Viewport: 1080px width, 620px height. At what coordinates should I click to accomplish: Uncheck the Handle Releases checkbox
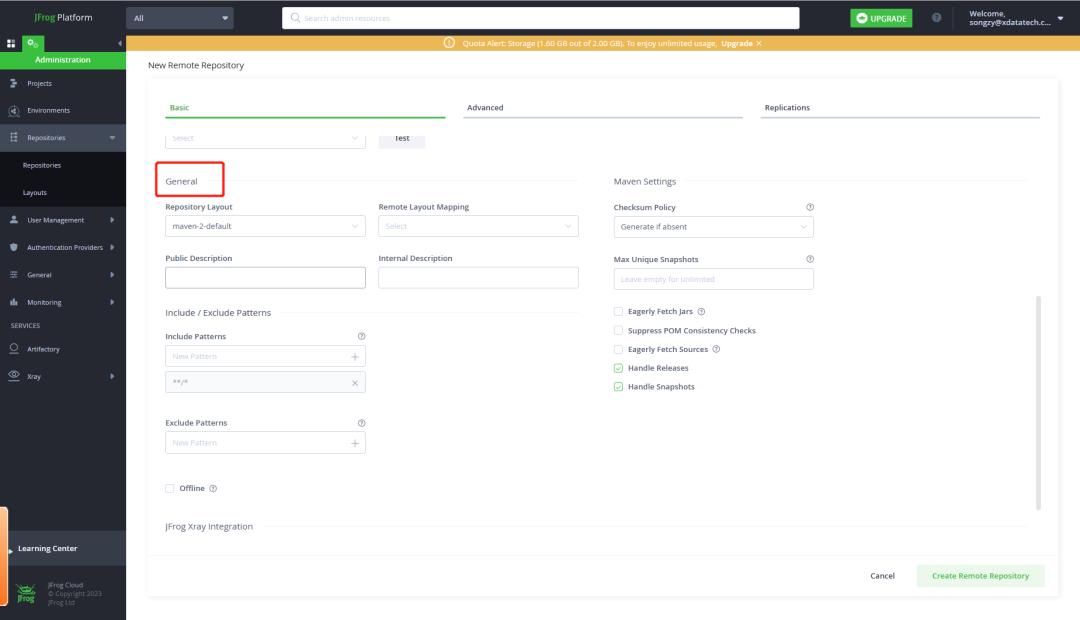point(618,368)
